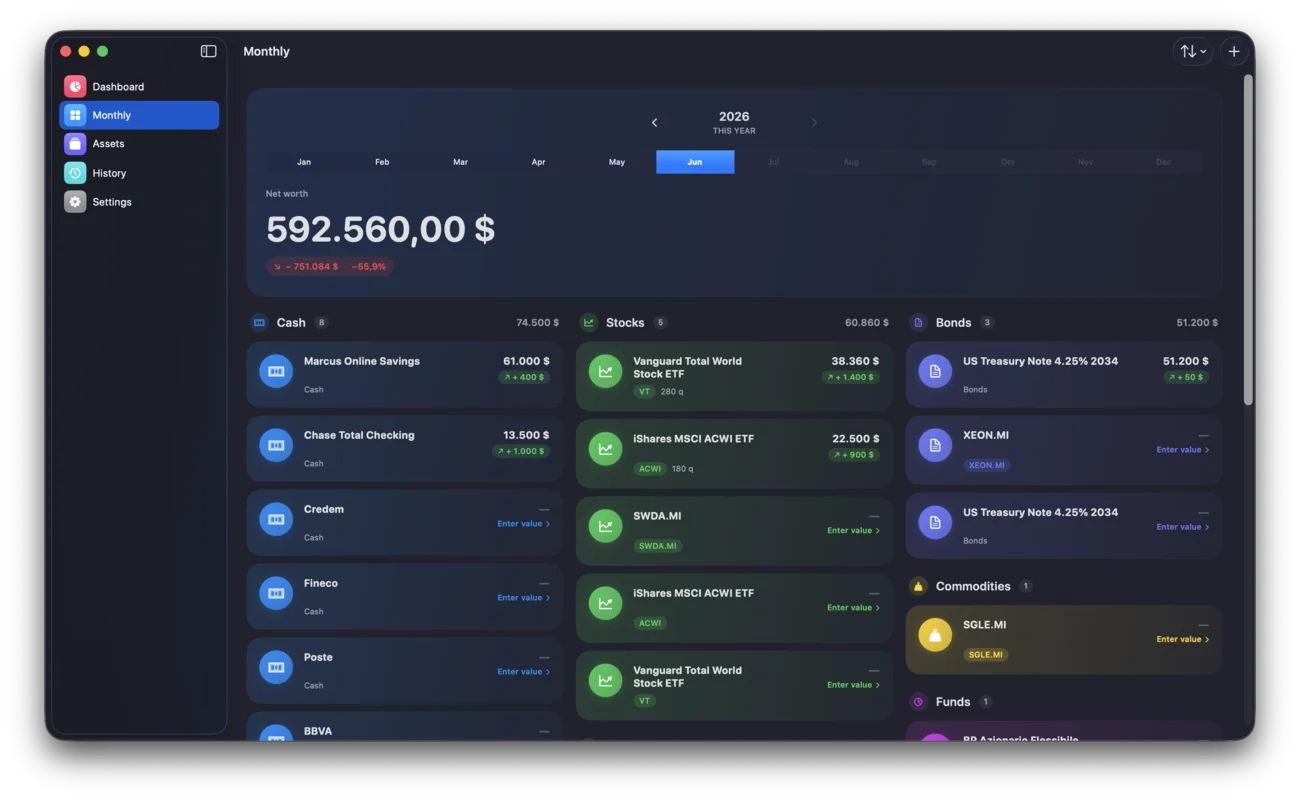Click the Bonds category icon
This screenshot has height=800, width=1300.
918,323
